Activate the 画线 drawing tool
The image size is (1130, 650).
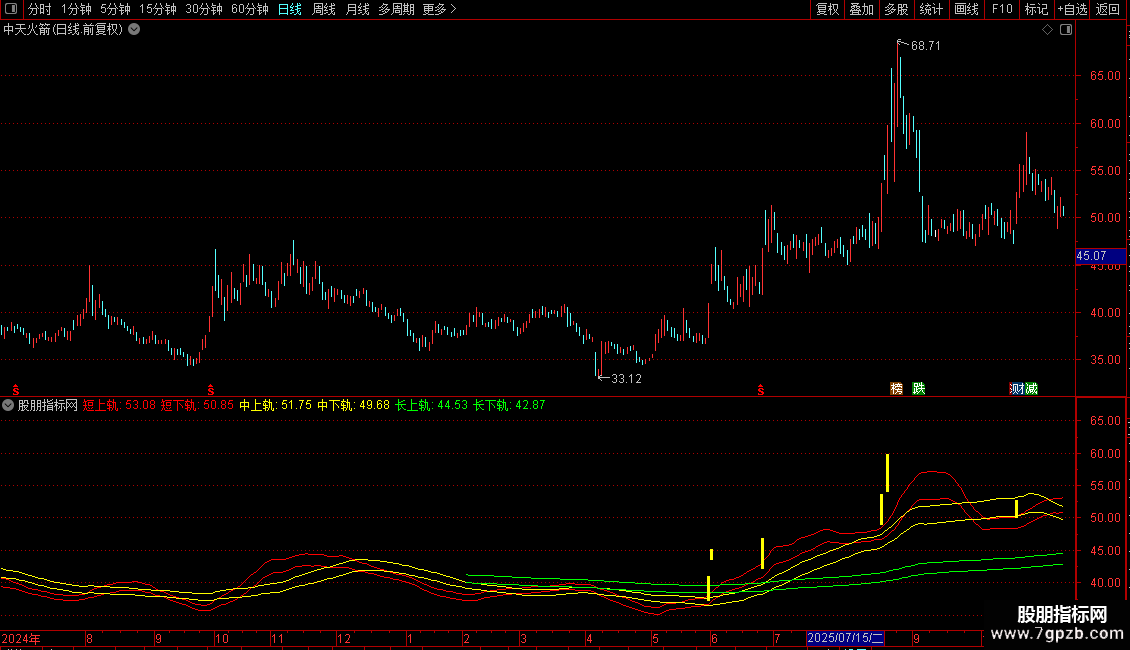pyautogui.click(x=966, y=9)
